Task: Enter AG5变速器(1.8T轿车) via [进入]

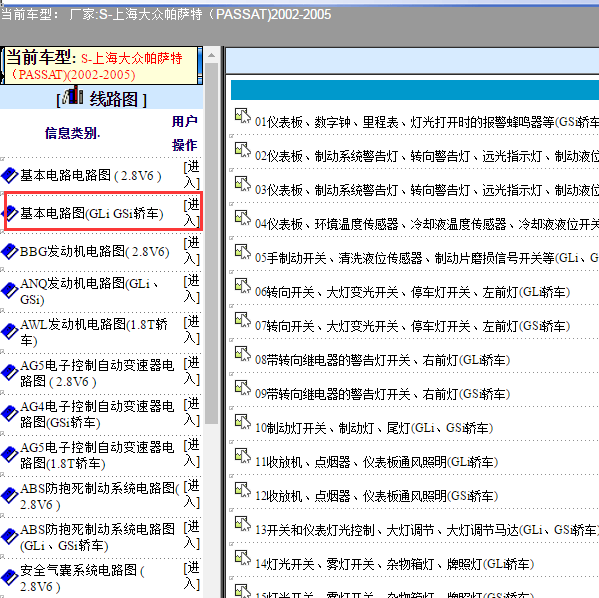Action: point(192,453)
